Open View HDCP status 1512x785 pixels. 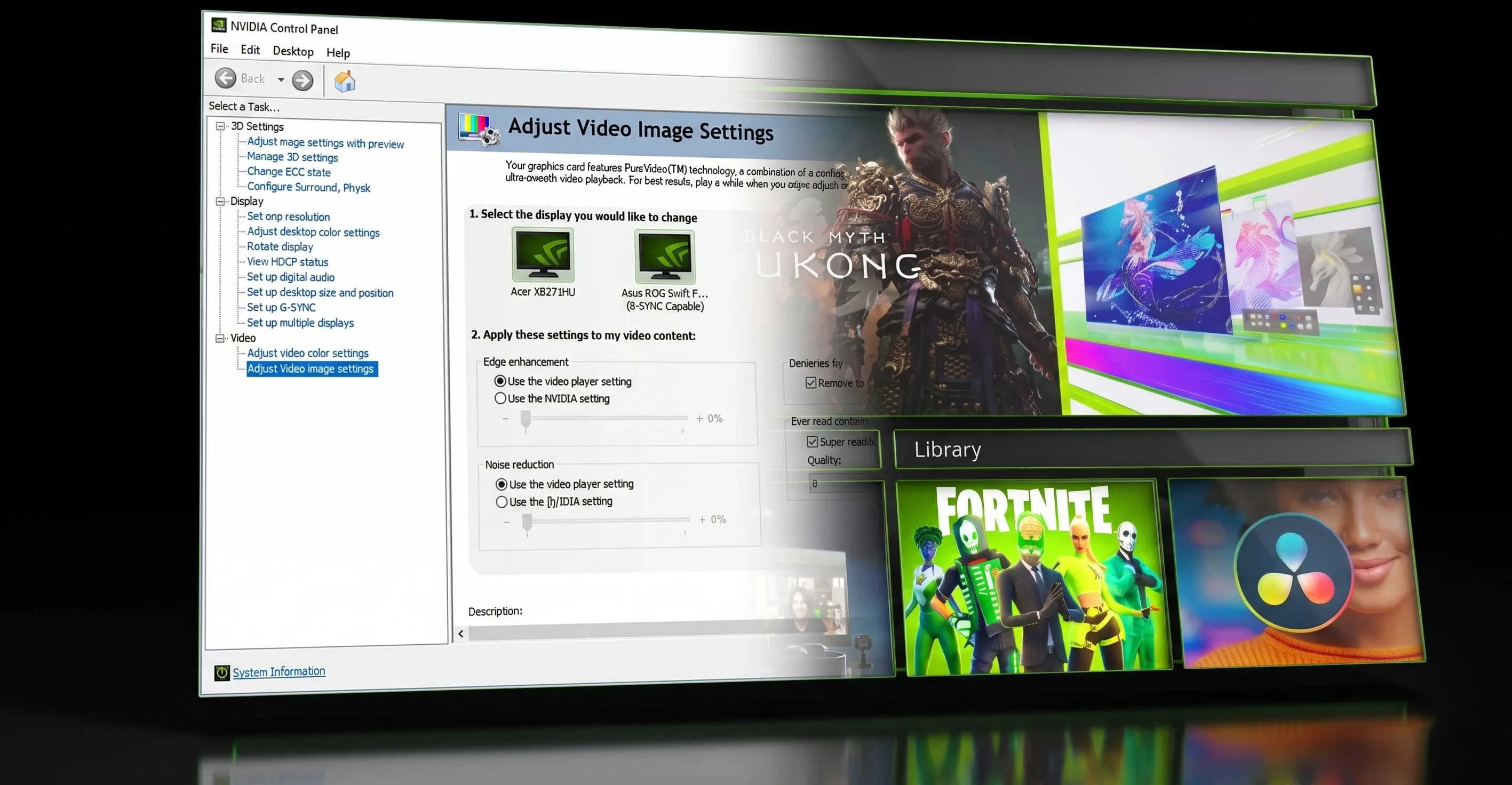pyautogui.click(x=287, y=262)
